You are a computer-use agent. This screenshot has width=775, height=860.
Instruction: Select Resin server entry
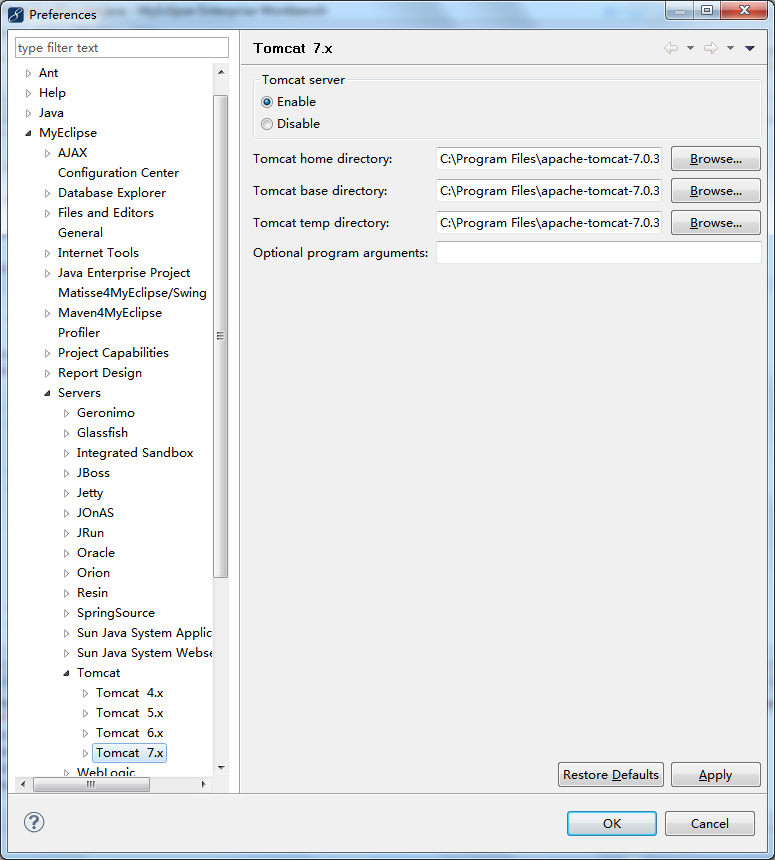coord(92,593)
